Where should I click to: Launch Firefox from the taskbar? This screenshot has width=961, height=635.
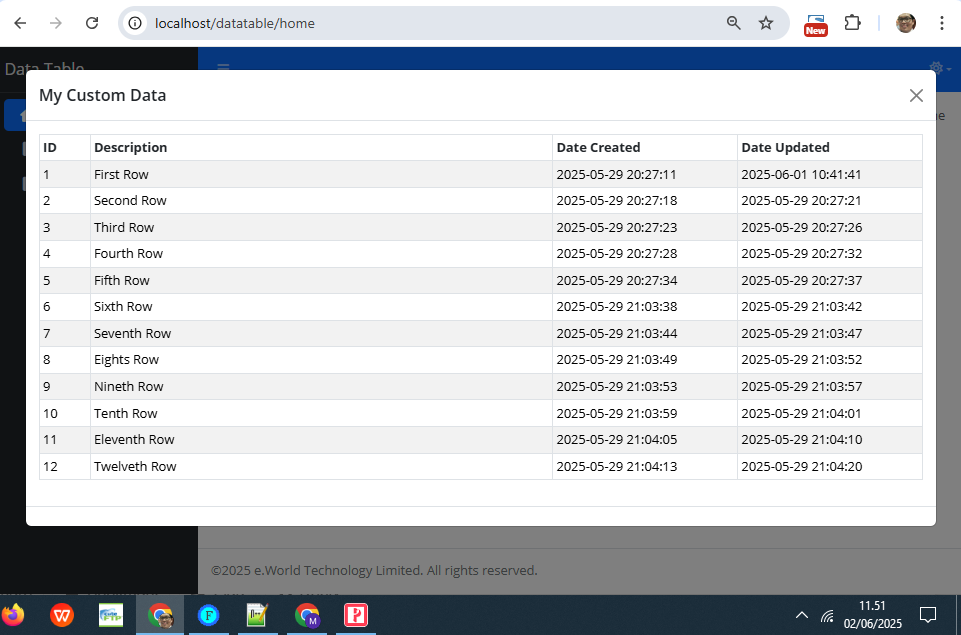(13, 614)
